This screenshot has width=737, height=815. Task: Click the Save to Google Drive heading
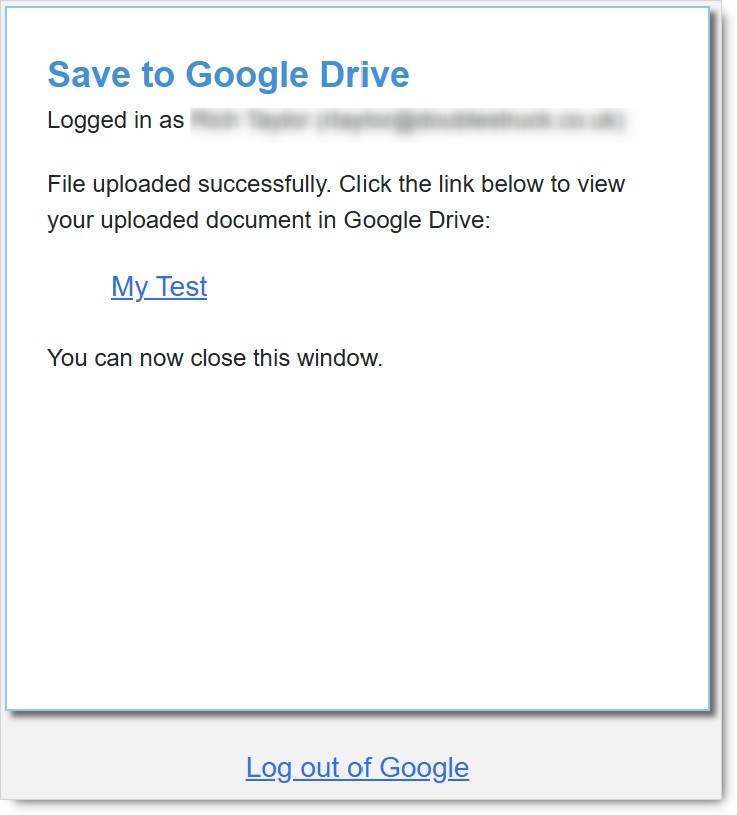(228, 75)
